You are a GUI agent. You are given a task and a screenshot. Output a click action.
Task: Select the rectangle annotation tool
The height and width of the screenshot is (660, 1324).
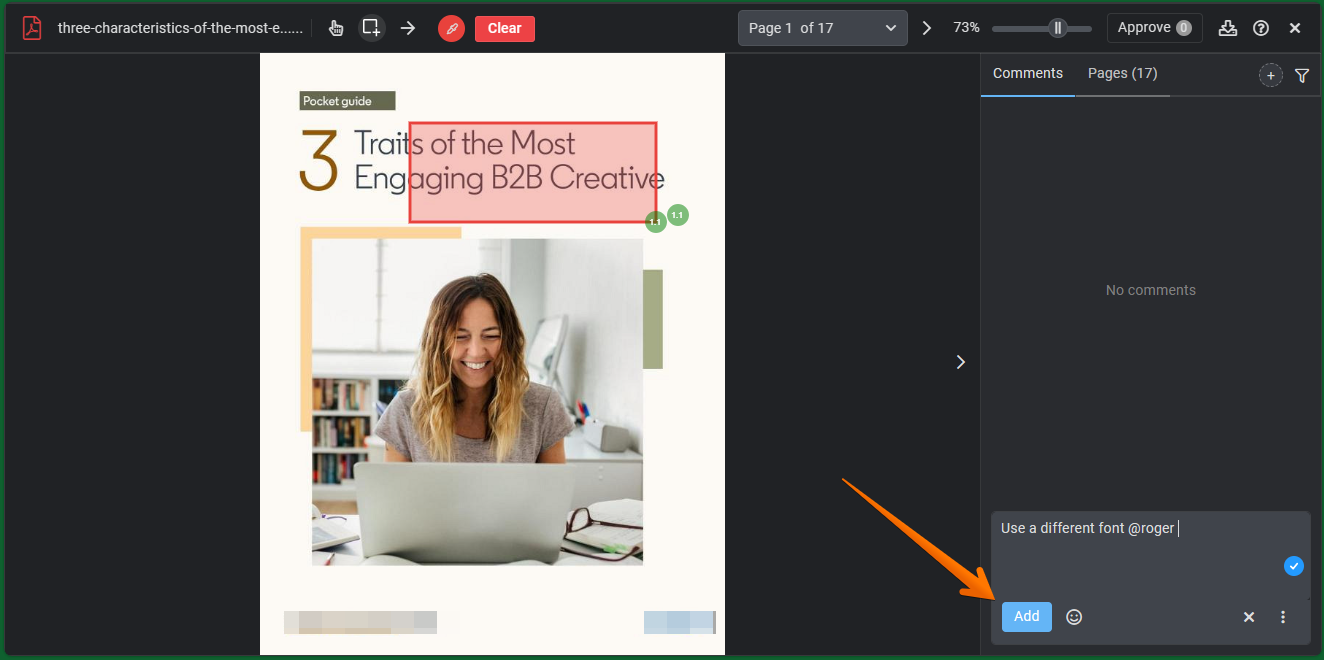(371, 28)
